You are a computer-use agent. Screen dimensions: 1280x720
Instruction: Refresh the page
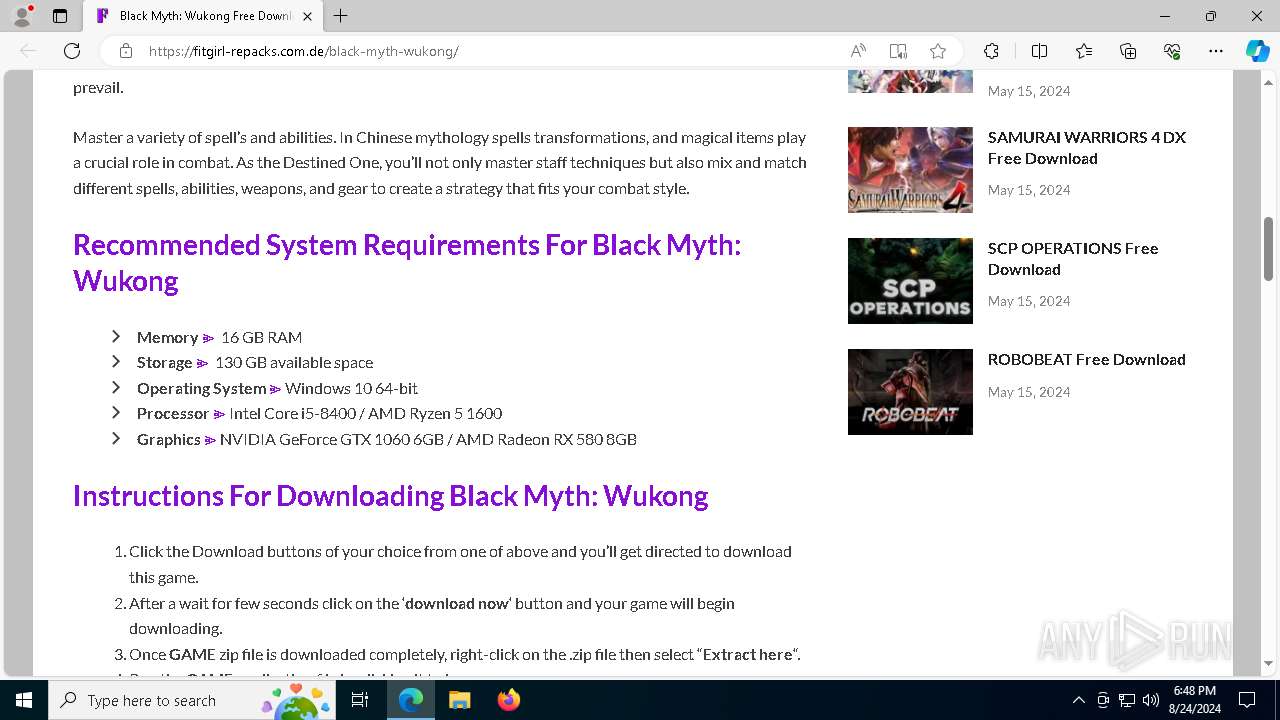coord(72,51)
